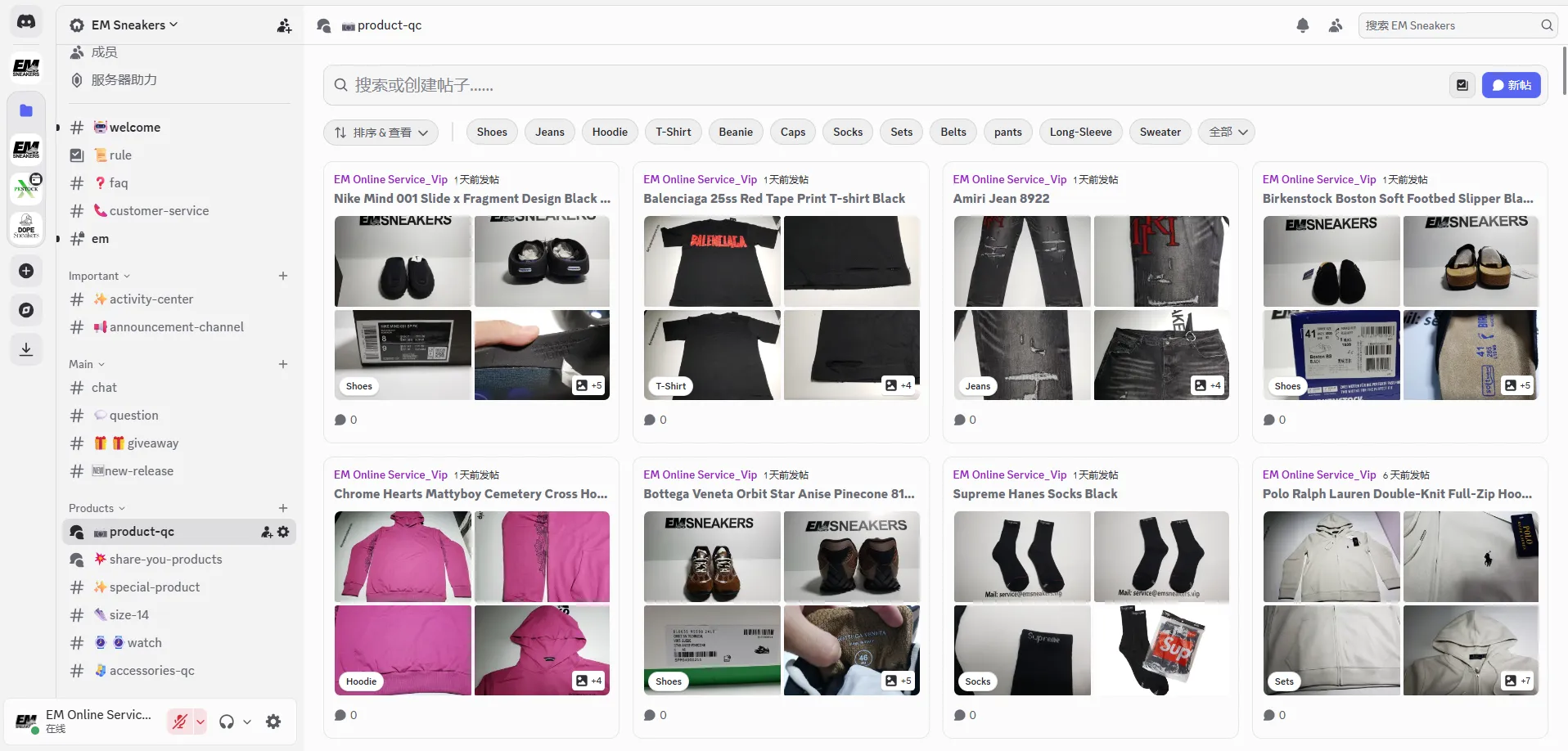Open the customer-service channel
The width and height of the screenshot is (1568, 751).
click(178, 211)
